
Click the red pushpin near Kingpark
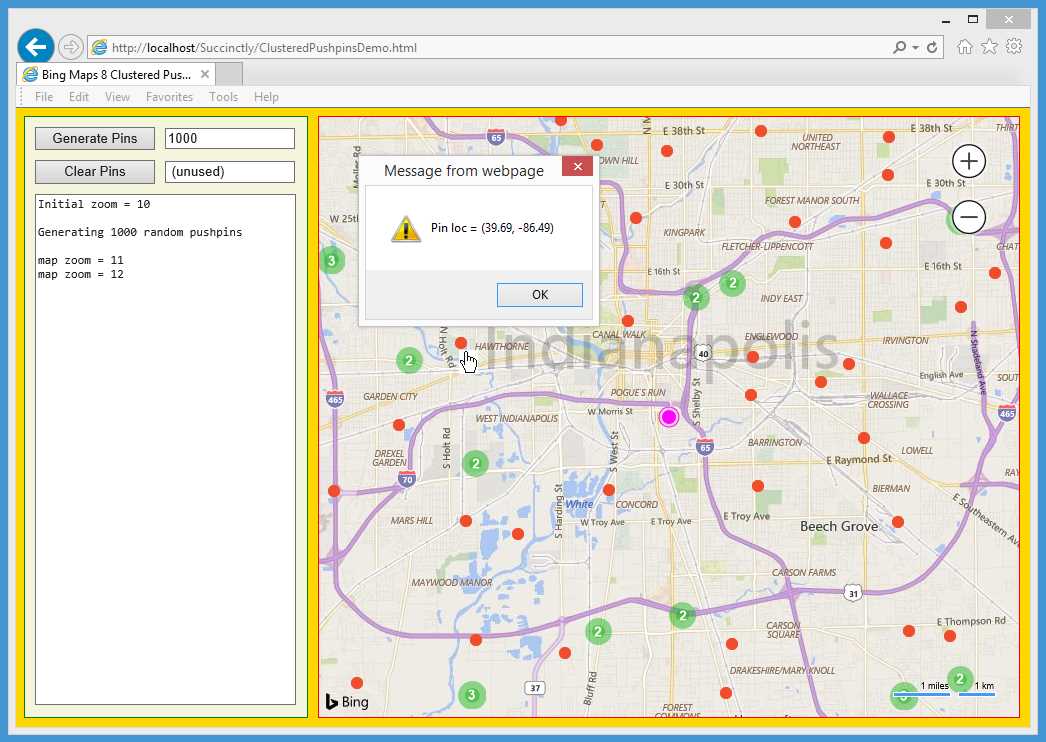tap(636, 218)
